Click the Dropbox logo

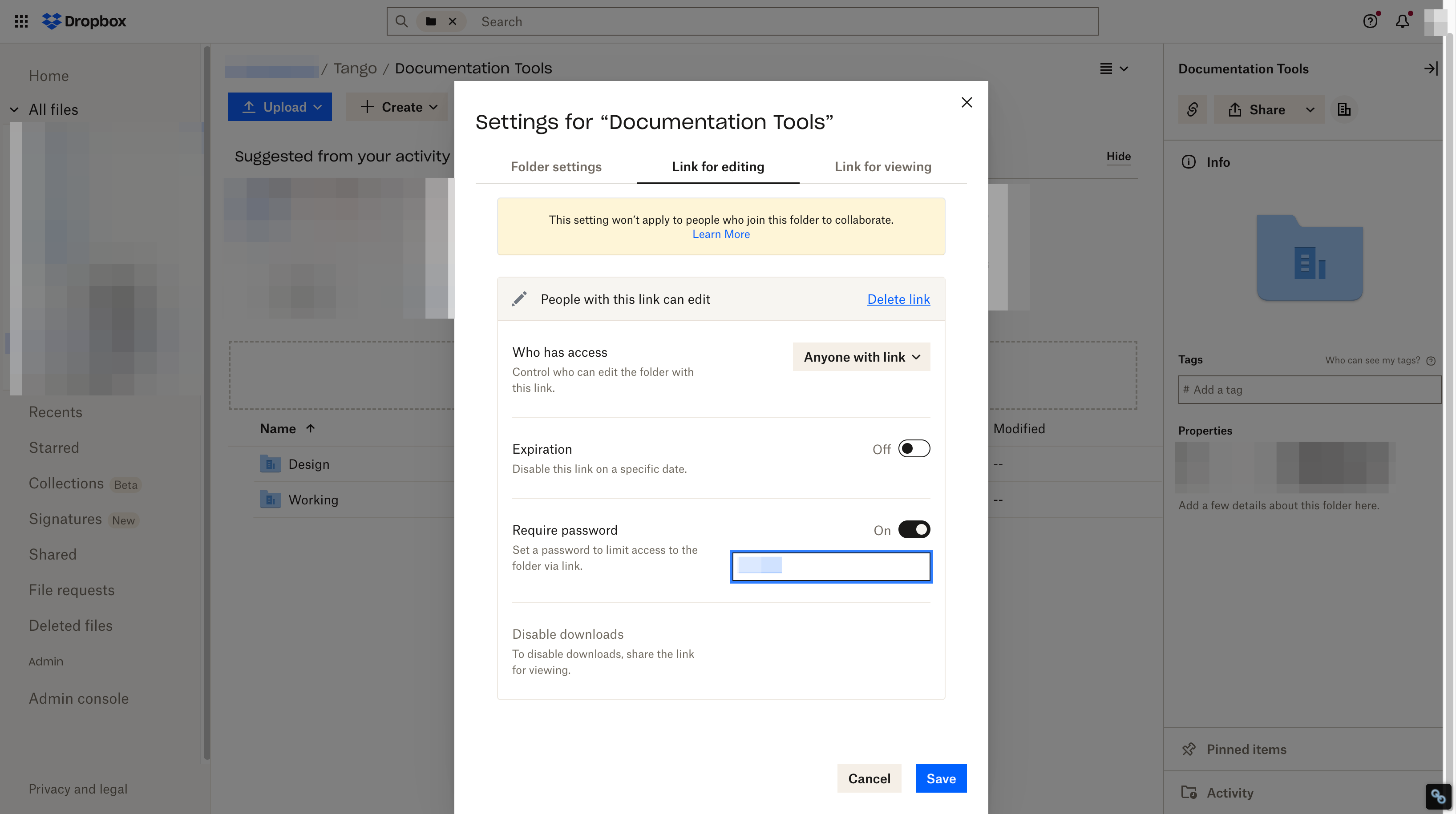84,21
